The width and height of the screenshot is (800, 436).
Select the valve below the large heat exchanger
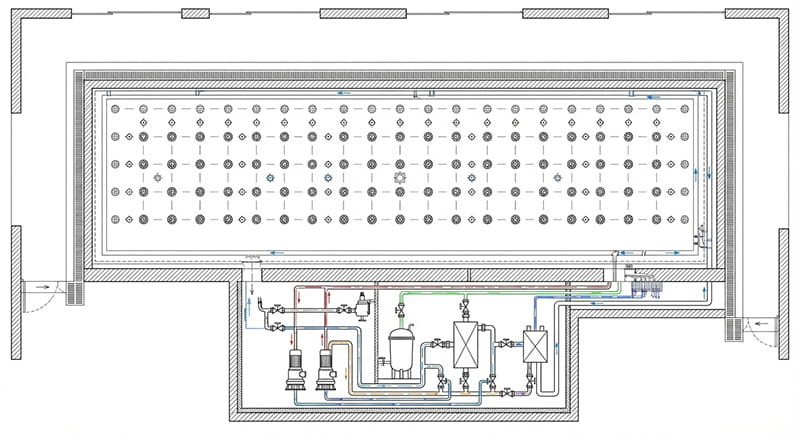click(465, 381)
